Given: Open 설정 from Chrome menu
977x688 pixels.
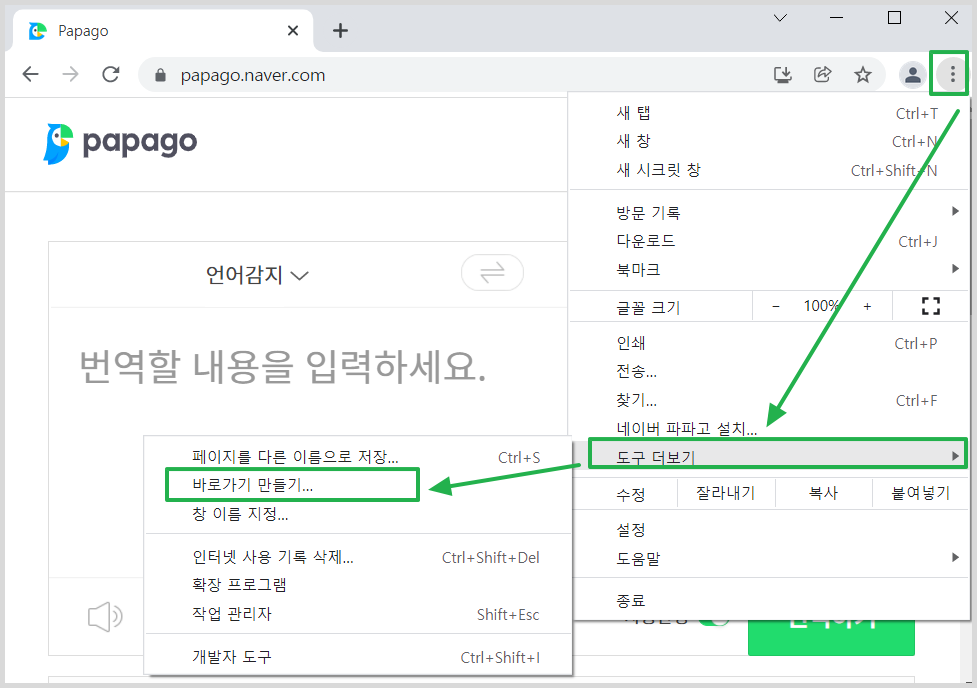Looking at the screenshot, I should [x=770, y=530].
